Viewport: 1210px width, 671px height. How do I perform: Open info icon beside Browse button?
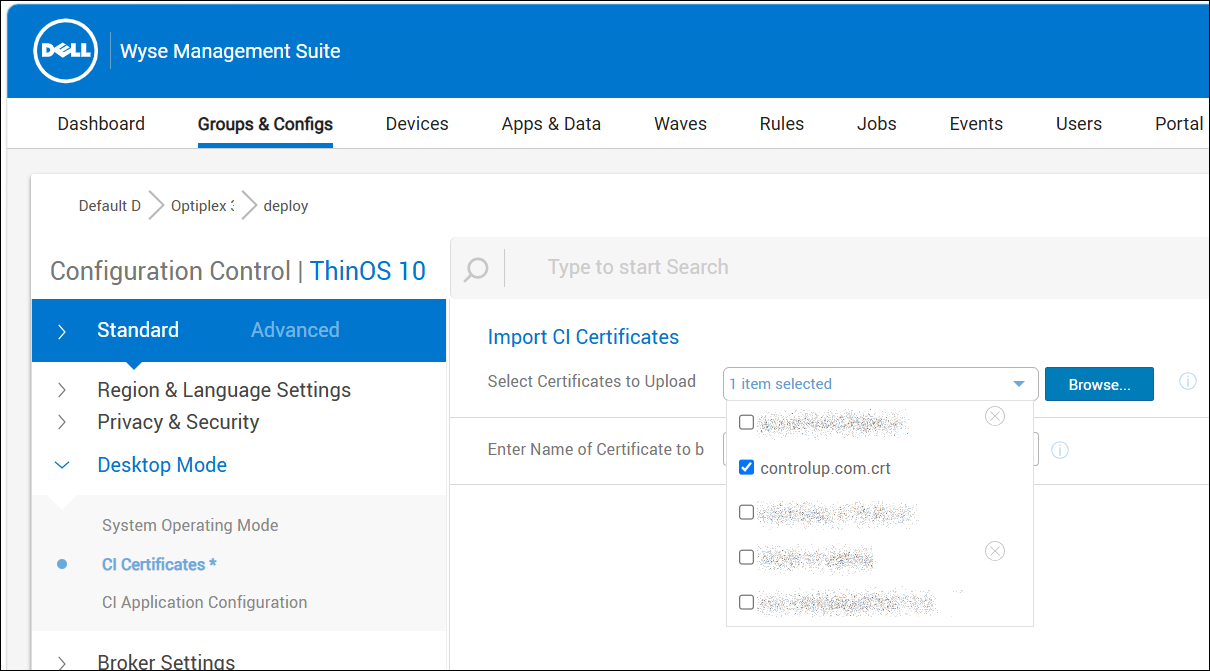click(1188, 382)
